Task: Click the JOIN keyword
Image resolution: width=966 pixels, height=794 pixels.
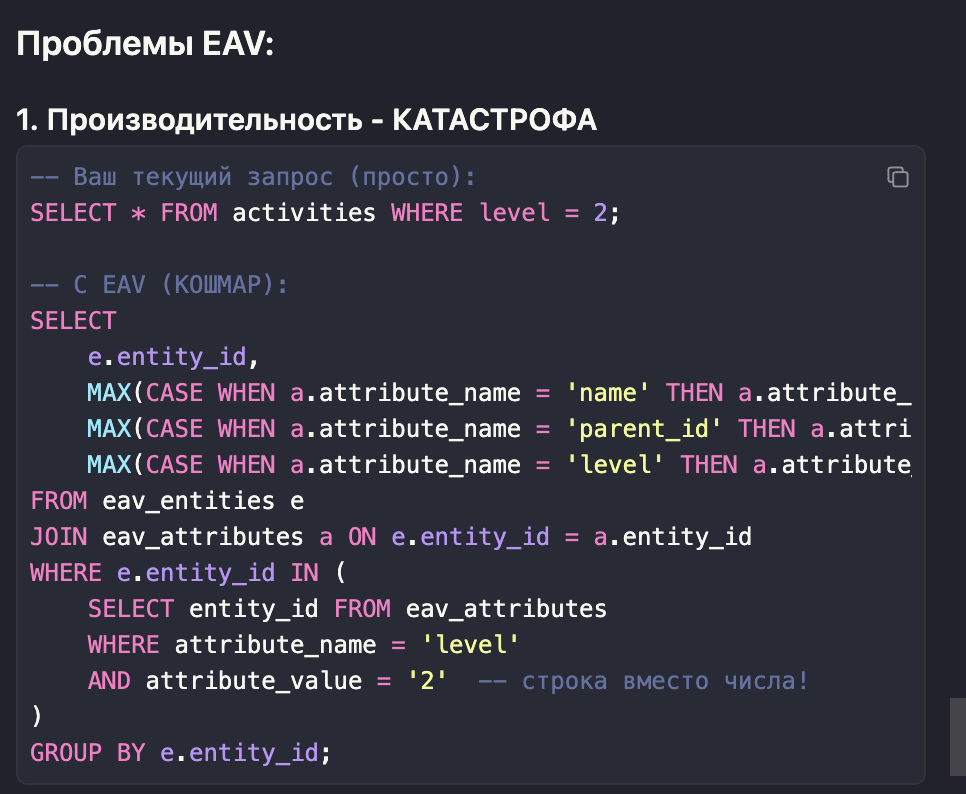Action: pos(59,537)
